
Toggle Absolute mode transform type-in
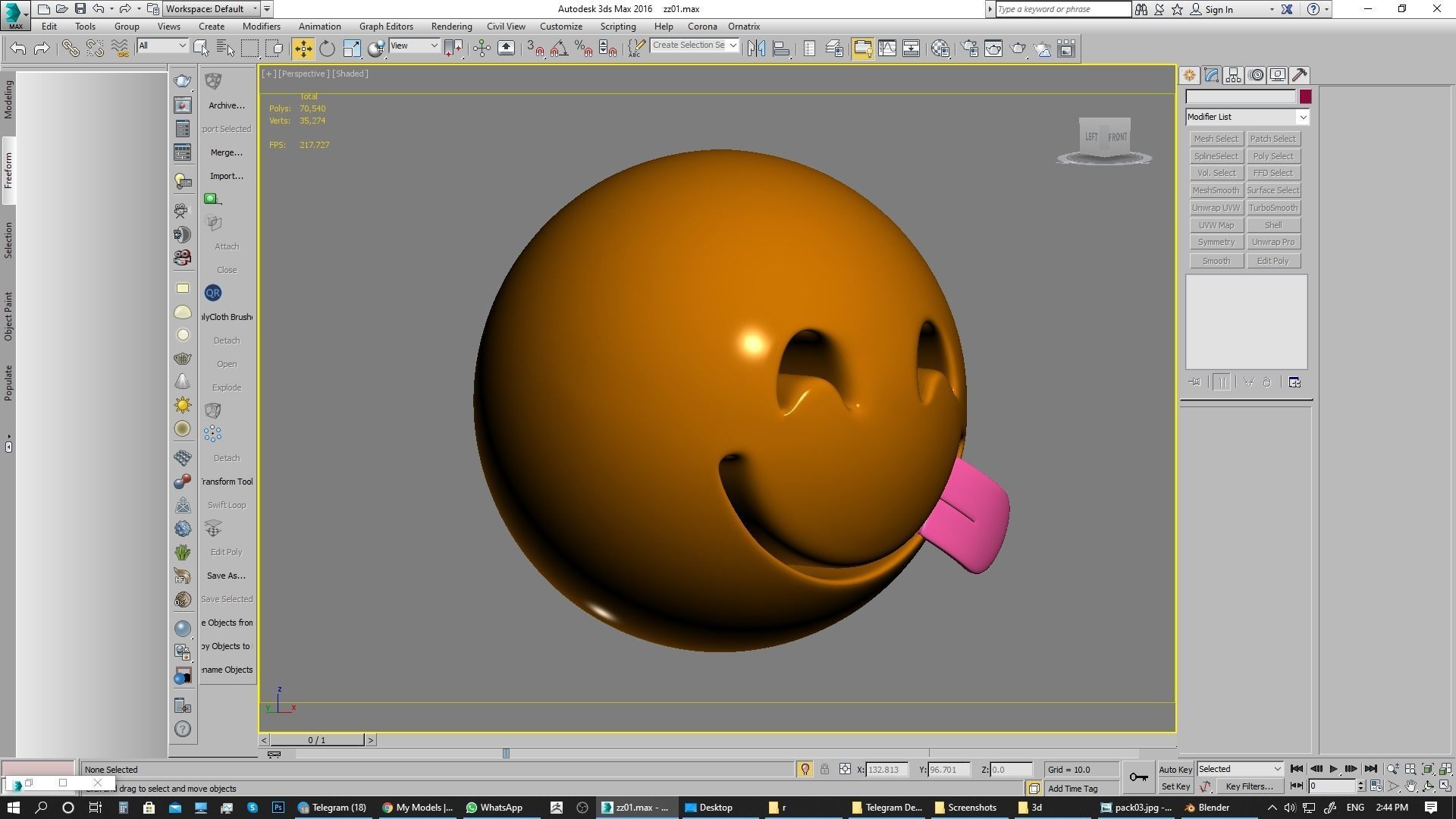point(845,769)
